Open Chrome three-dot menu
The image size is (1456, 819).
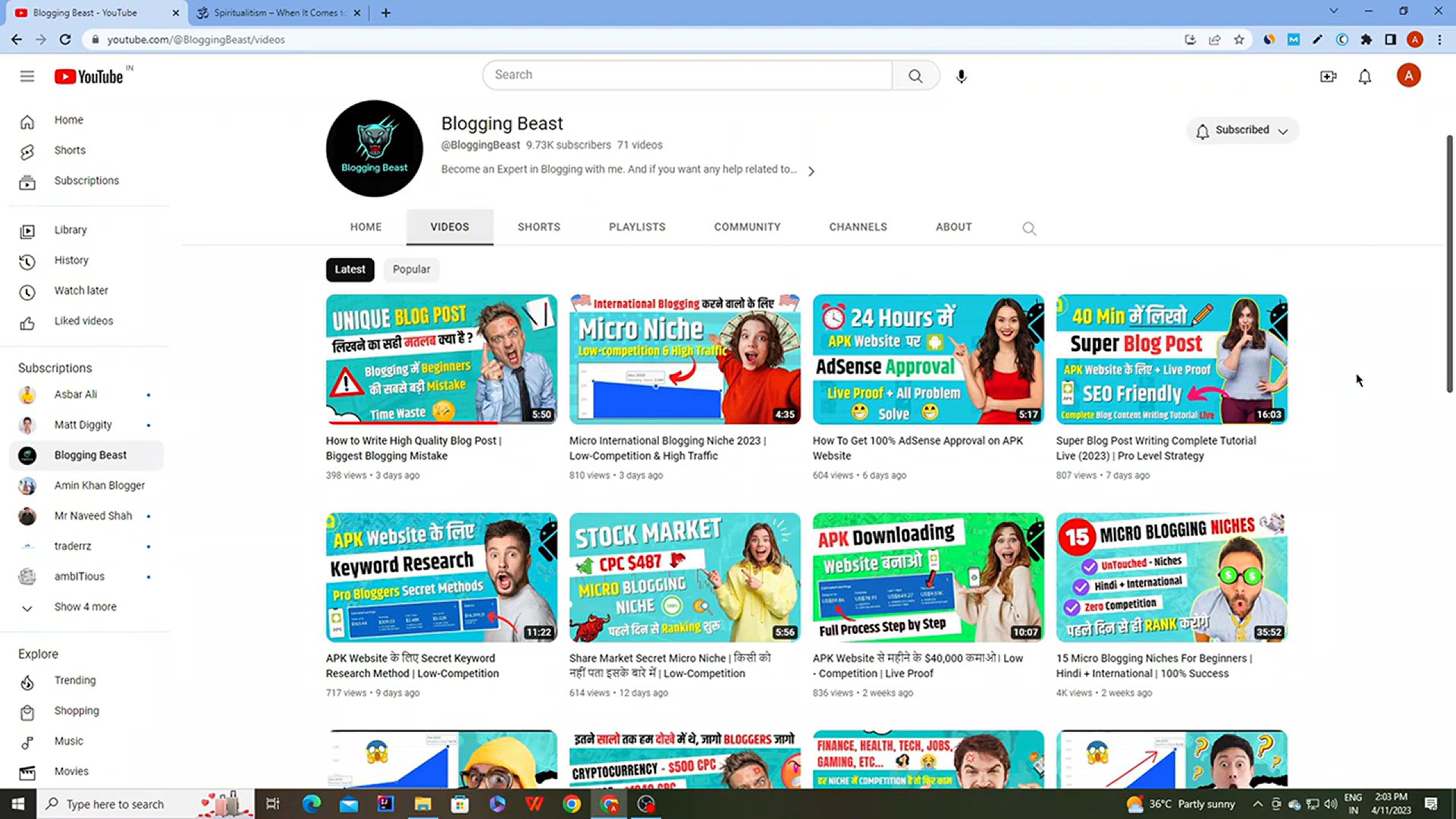pos(1439,39)
